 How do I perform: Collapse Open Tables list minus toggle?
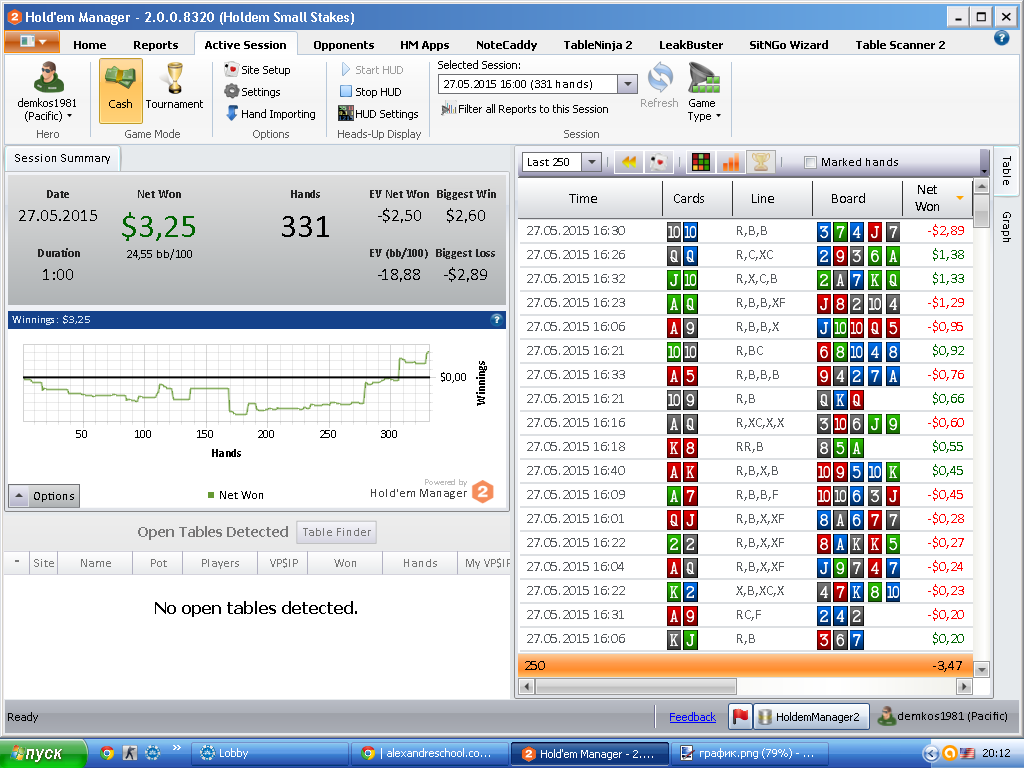16,562
